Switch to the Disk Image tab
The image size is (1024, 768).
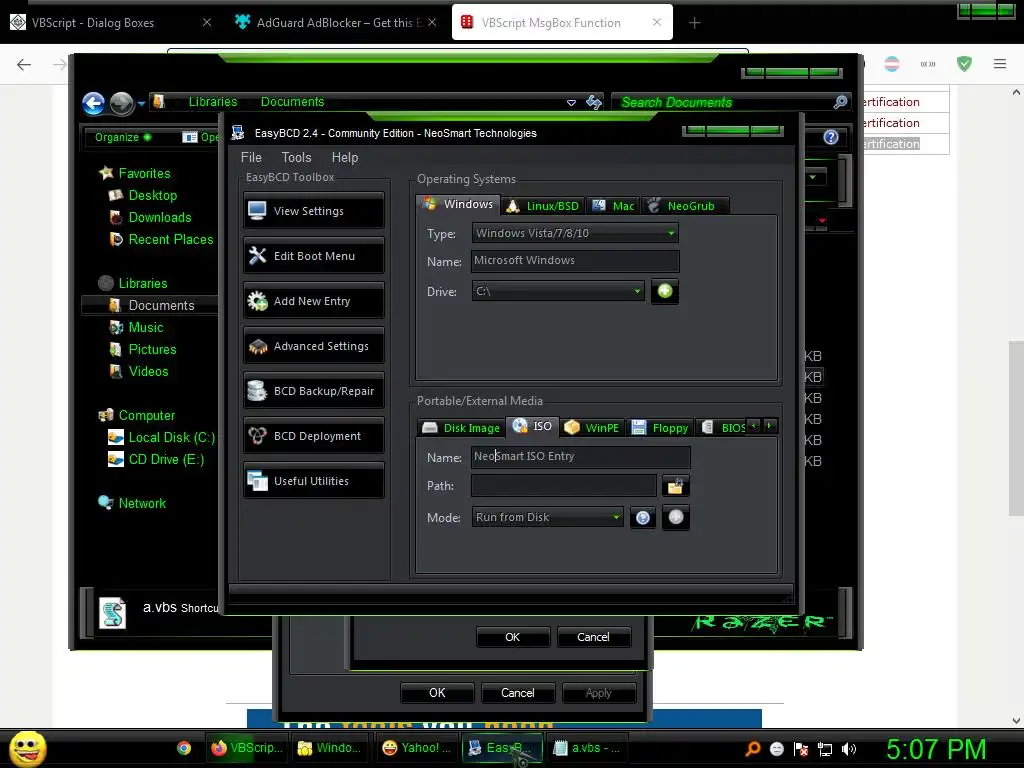pos(461,428)
